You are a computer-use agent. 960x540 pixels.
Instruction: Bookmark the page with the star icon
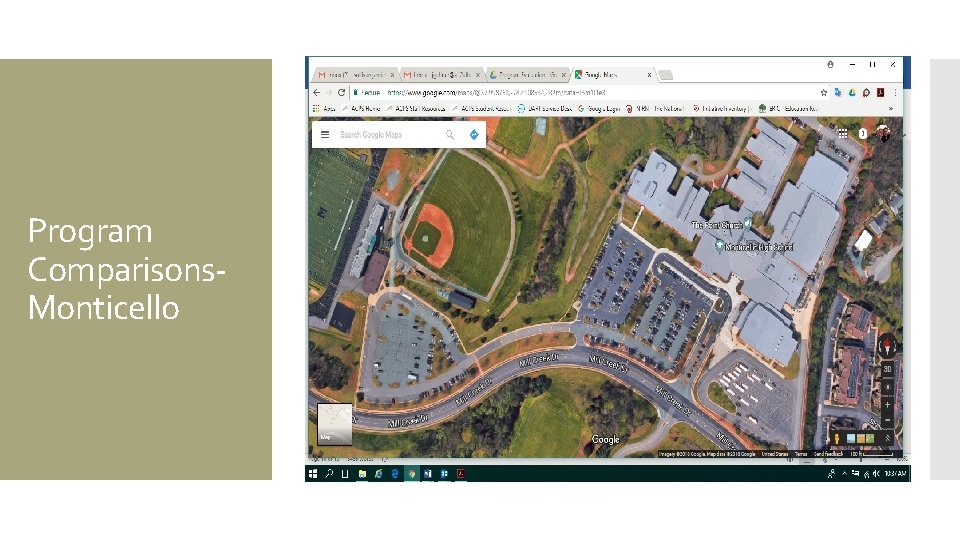pyautogui.click(x=823, y=92)
